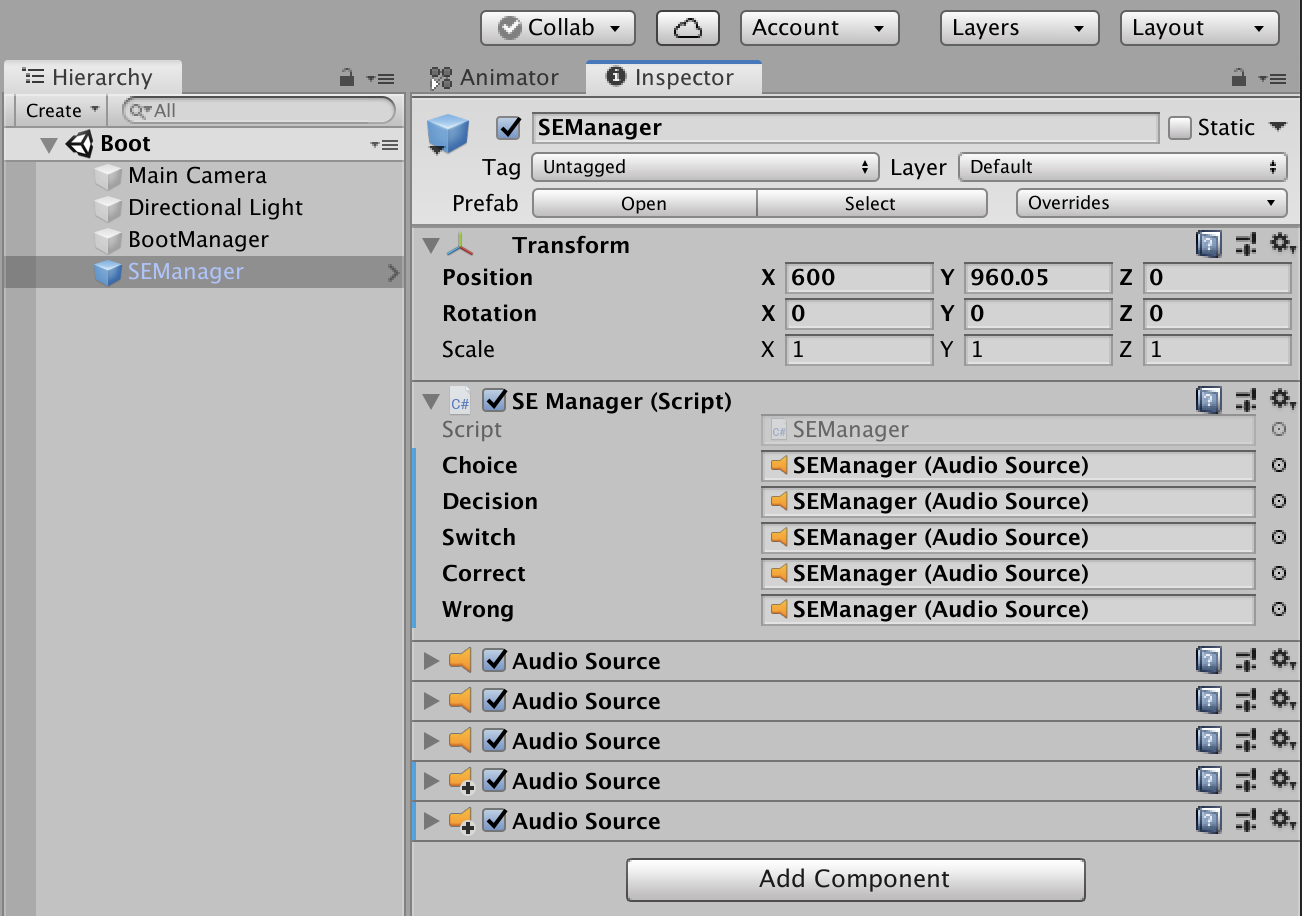
Task: Switch to the Animator tab
Action: (x=494, y=77)
